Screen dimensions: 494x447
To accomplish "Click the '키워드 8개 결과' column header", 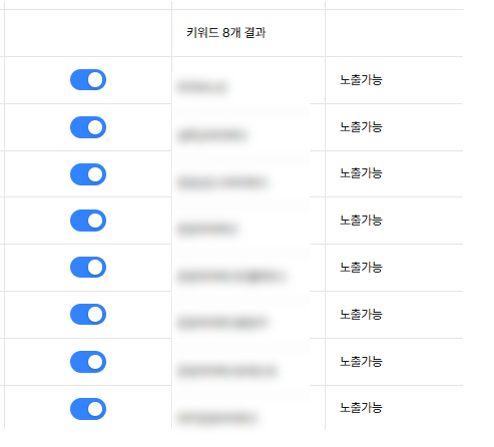I will coord(226,33).
